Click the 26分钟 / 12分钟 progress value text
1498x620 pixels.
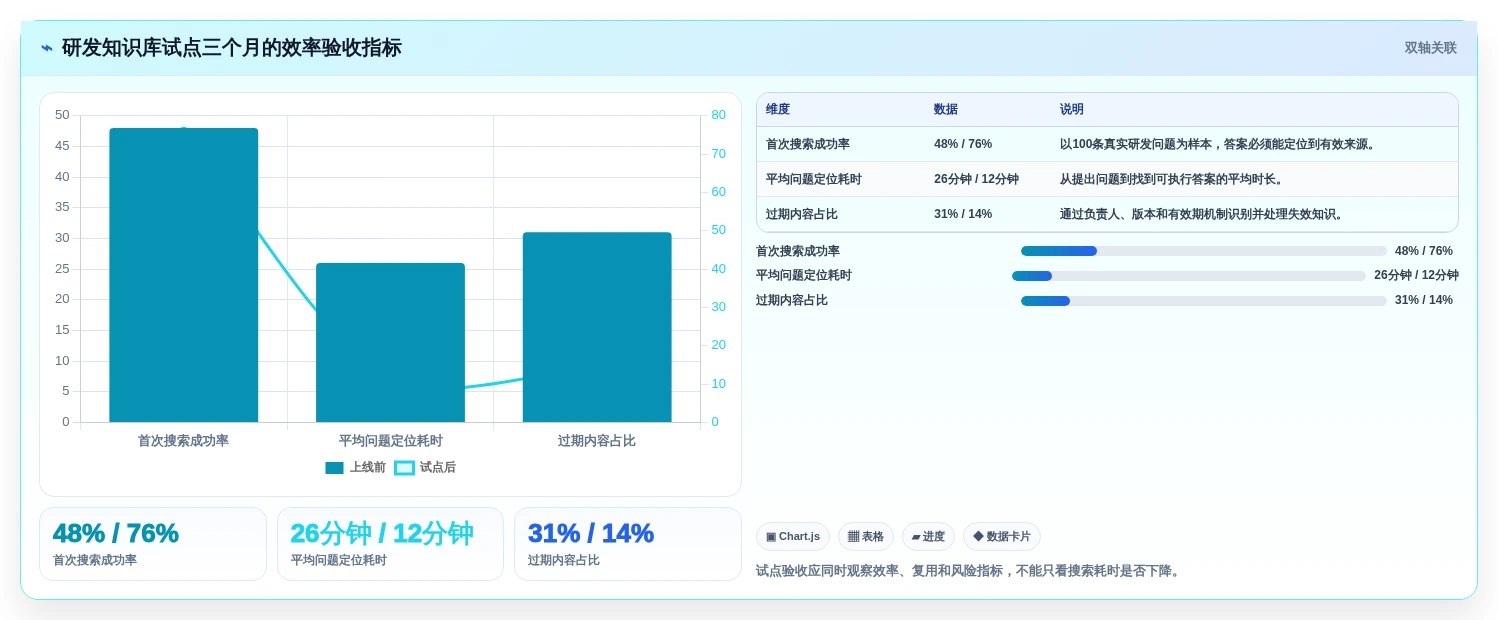pos(1416,276)
